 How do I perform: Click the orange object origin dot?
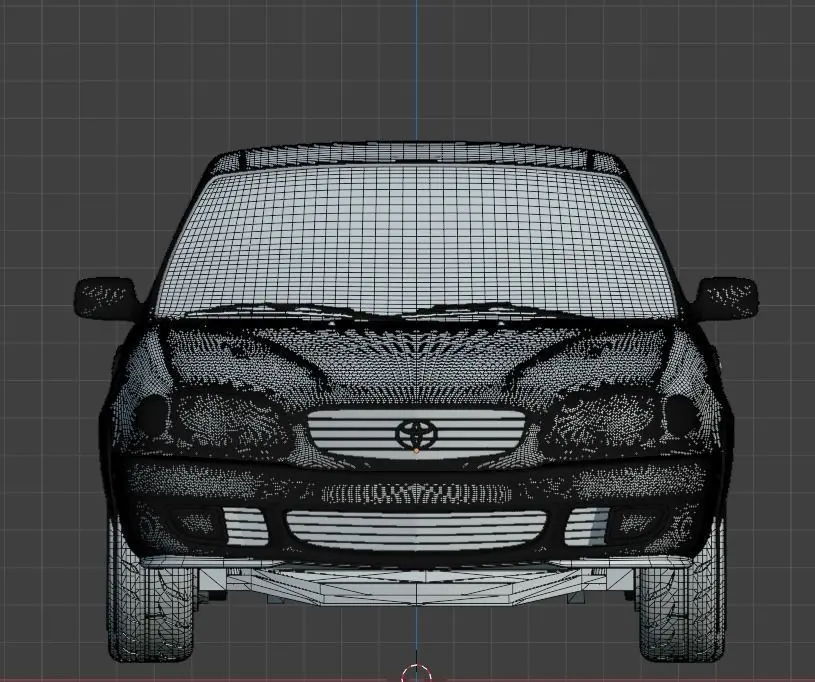pyautogui.click(x=416, y=451)
